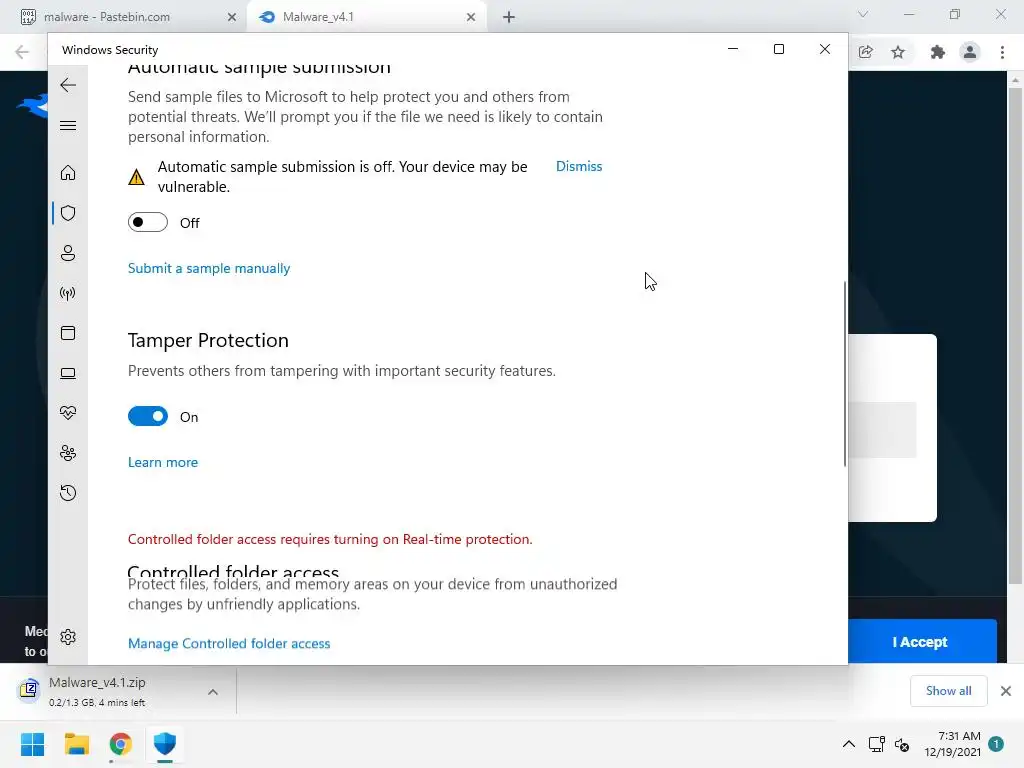The height and width of the screenshot is (768, 1024).
Task: Open Chrome tab search dropdown
Action: 863,14
